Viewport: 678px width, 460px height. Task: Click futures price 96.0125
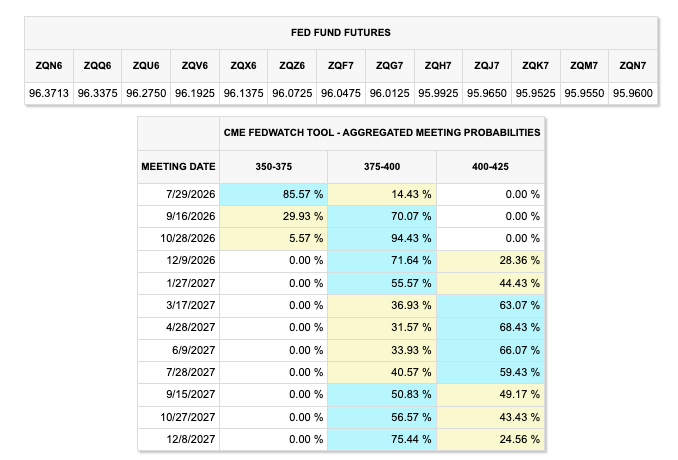[x=390, y=93]
